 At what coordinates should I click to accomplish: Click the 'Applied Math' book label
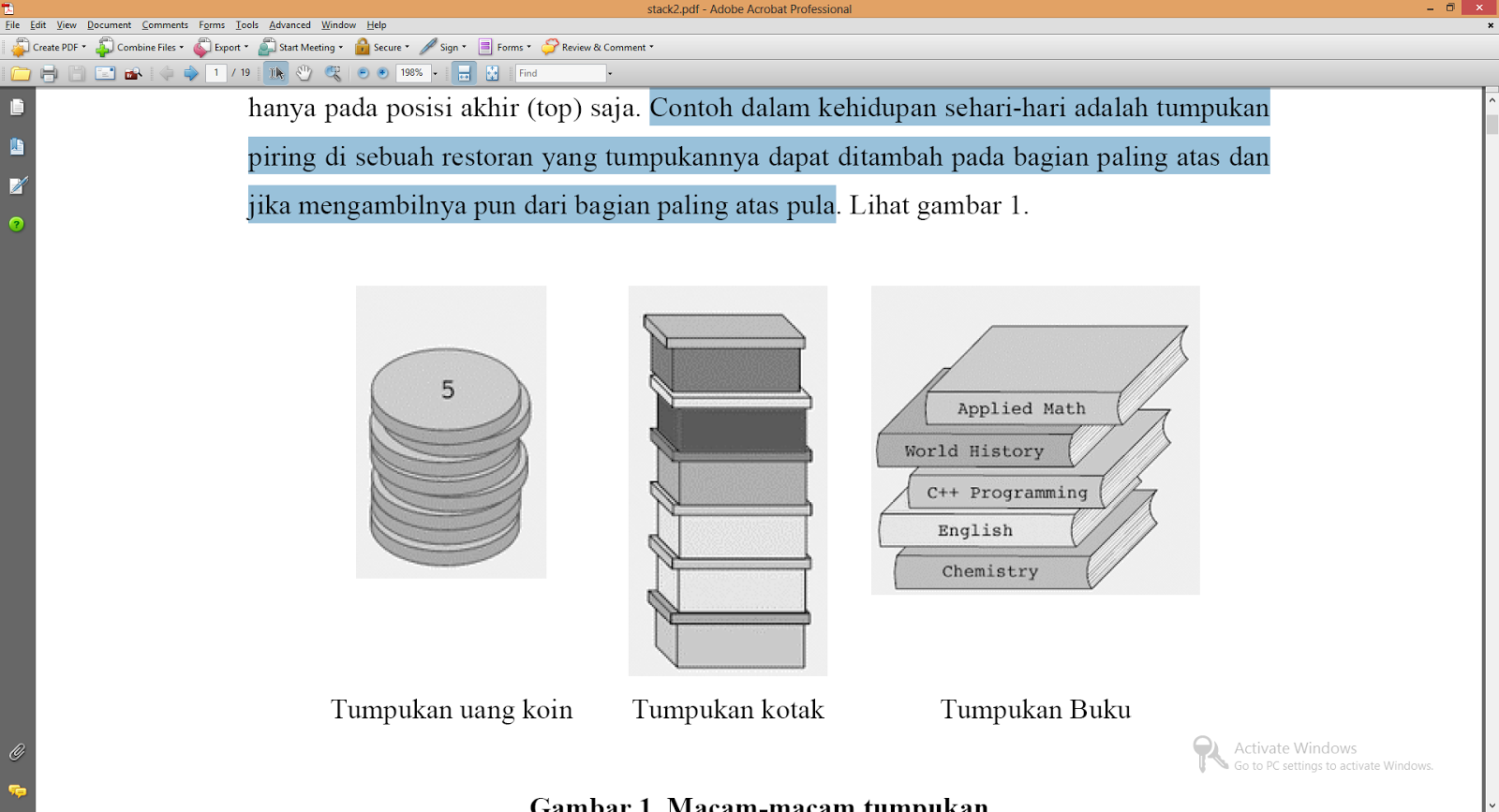point(1021,408)
